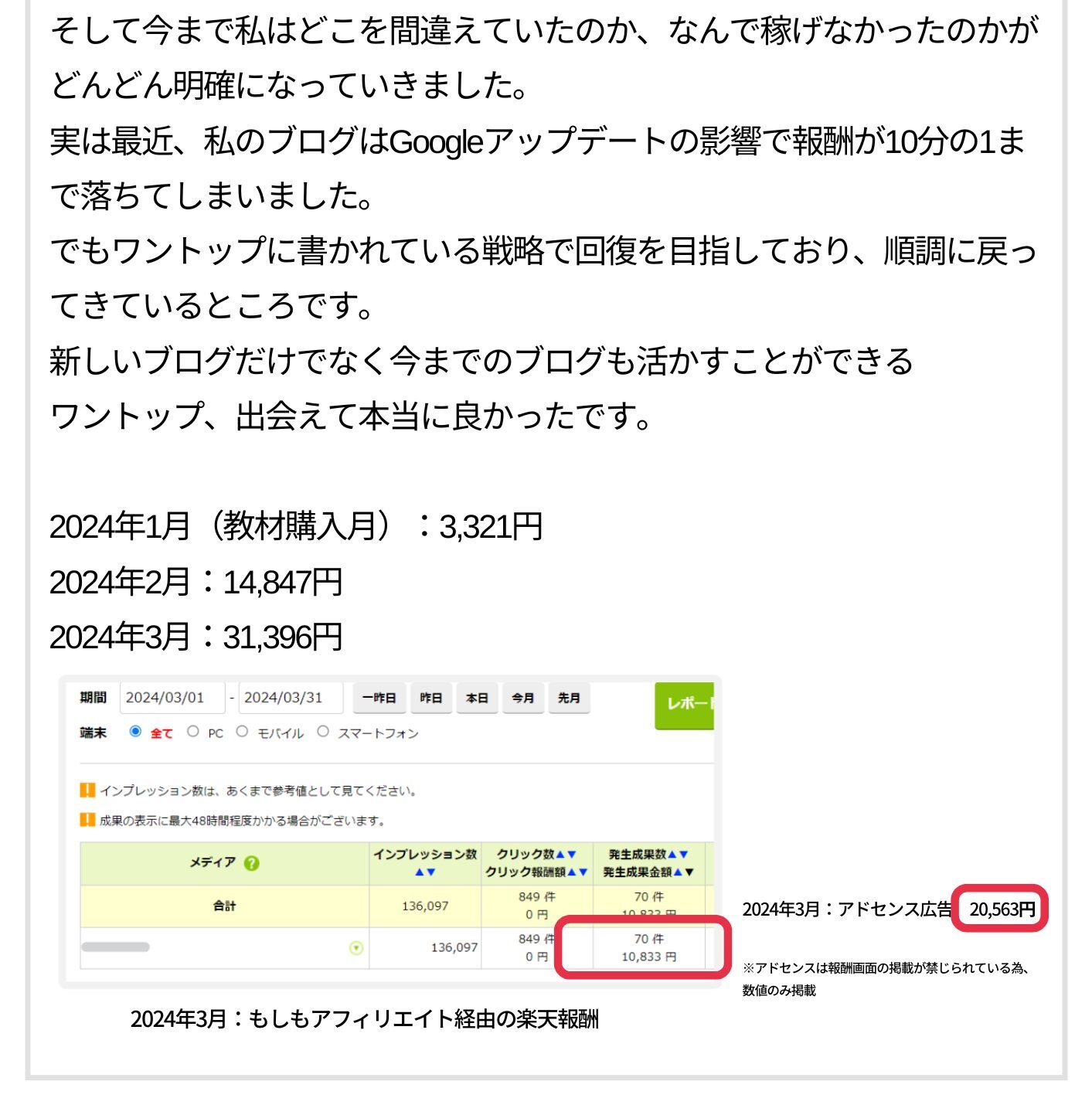Select the スマートフォン device radio button
Screen dimensions: 1092x1115
coord(323,731)
